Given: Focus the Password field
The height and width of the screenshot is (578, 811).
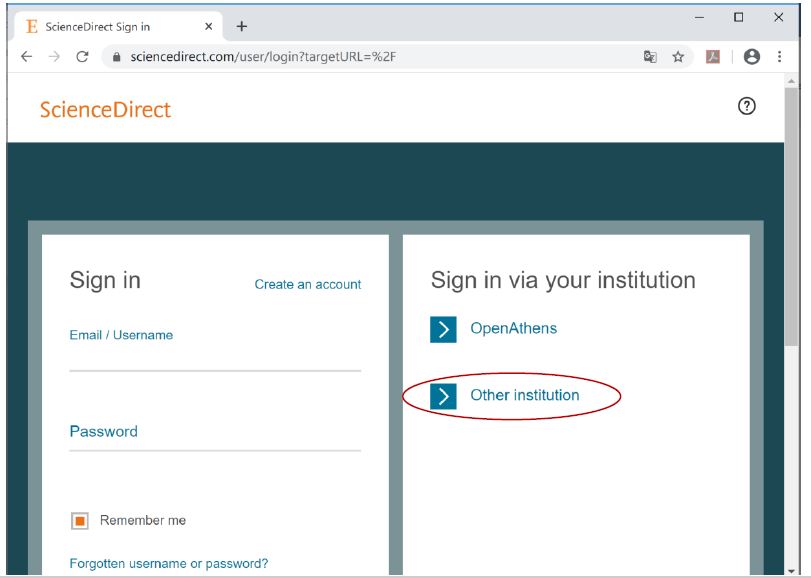Looking at the screenshot, I should coord(215,439).
